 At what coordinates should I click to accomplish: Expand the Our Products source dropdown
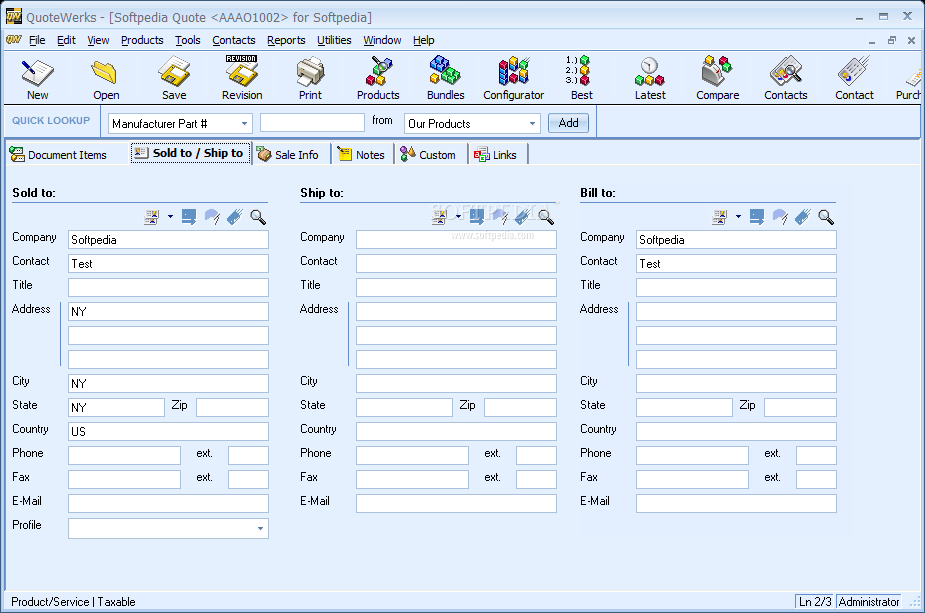point(532,124)
